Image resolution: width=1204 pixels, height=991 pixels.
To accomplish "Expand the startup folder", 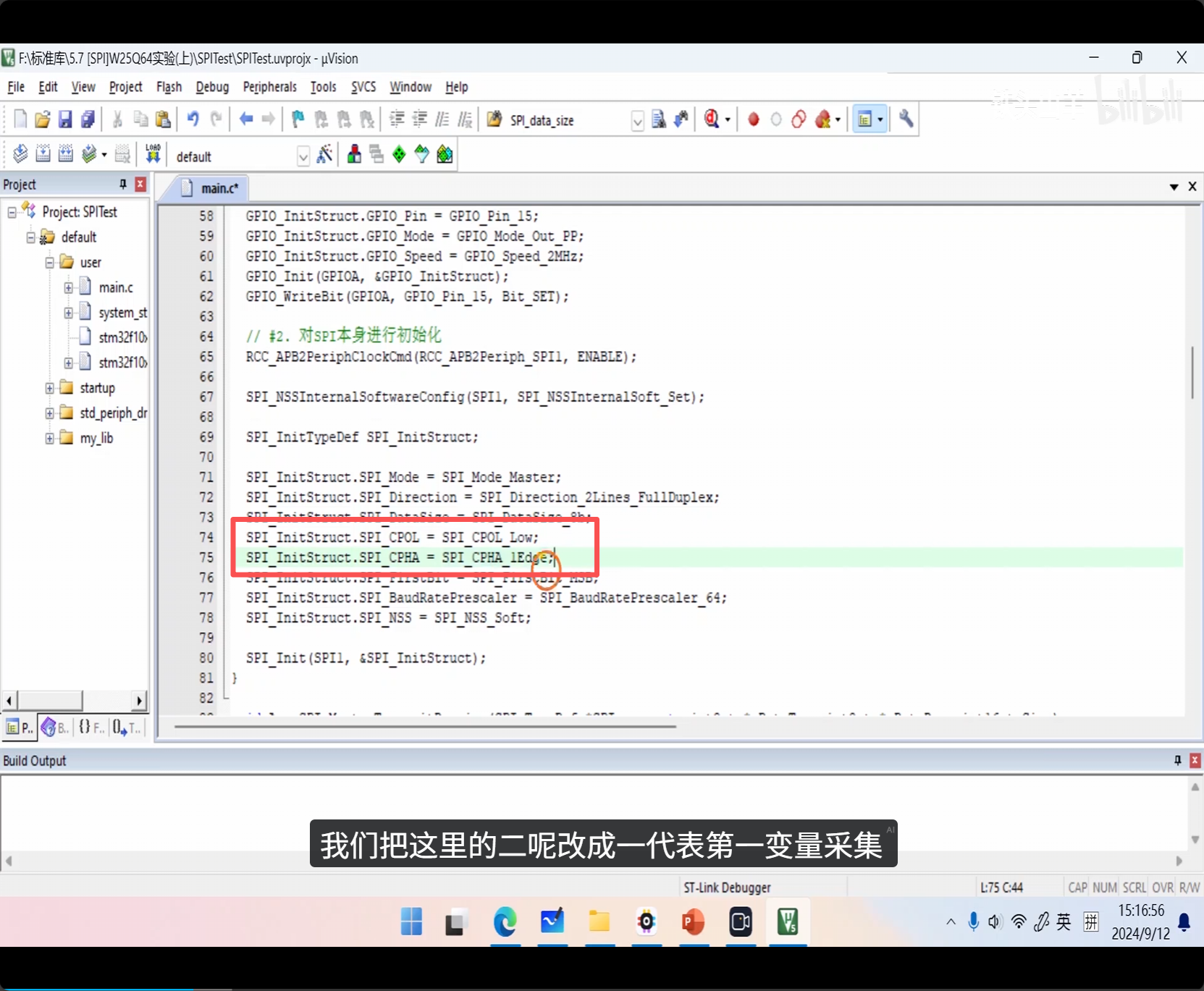I will point(49,388).
